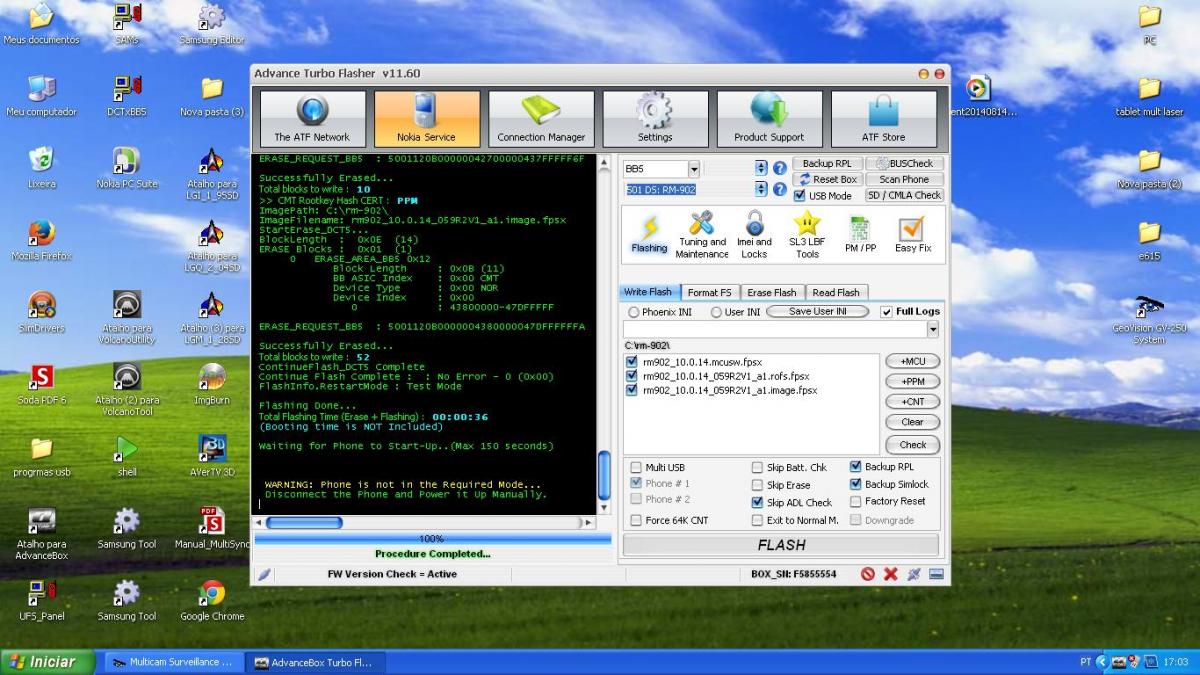Image resolution: width=1200 pixels, height=675 pixels.
Task: Select the Nokia PC Suite desktop icon
Action: (127, 168)
